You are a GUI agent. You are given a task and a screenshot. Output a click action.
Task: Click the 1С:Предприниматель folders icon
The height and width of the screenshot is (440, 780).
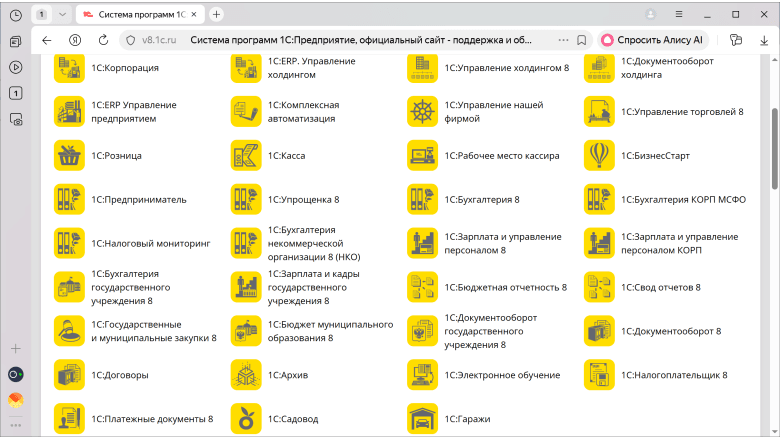[69, 199]
